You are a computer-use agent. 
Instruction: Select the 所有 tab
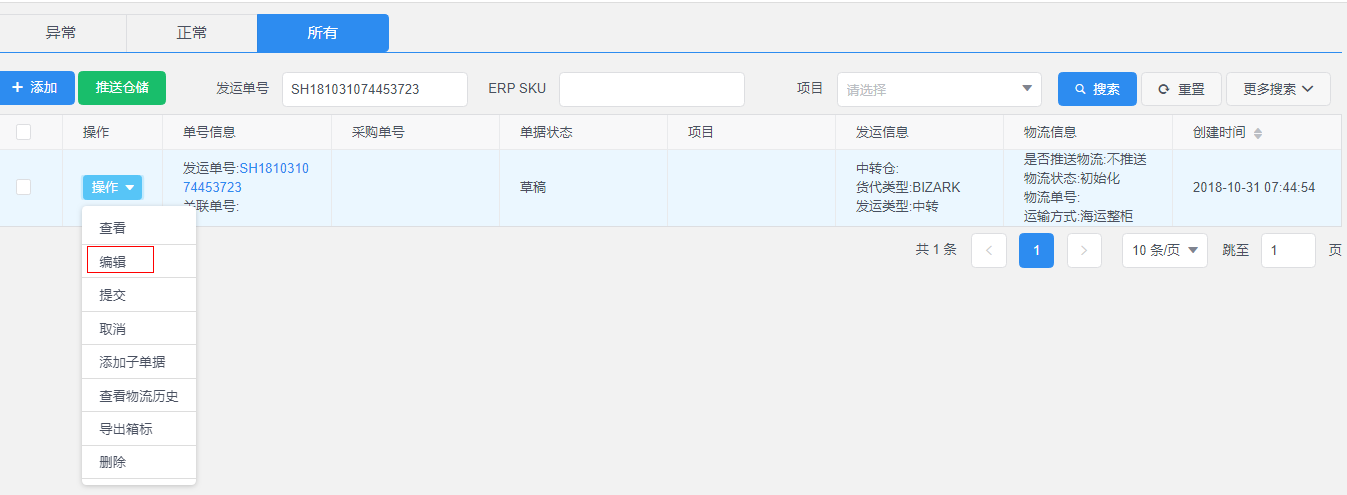point(322,33)
